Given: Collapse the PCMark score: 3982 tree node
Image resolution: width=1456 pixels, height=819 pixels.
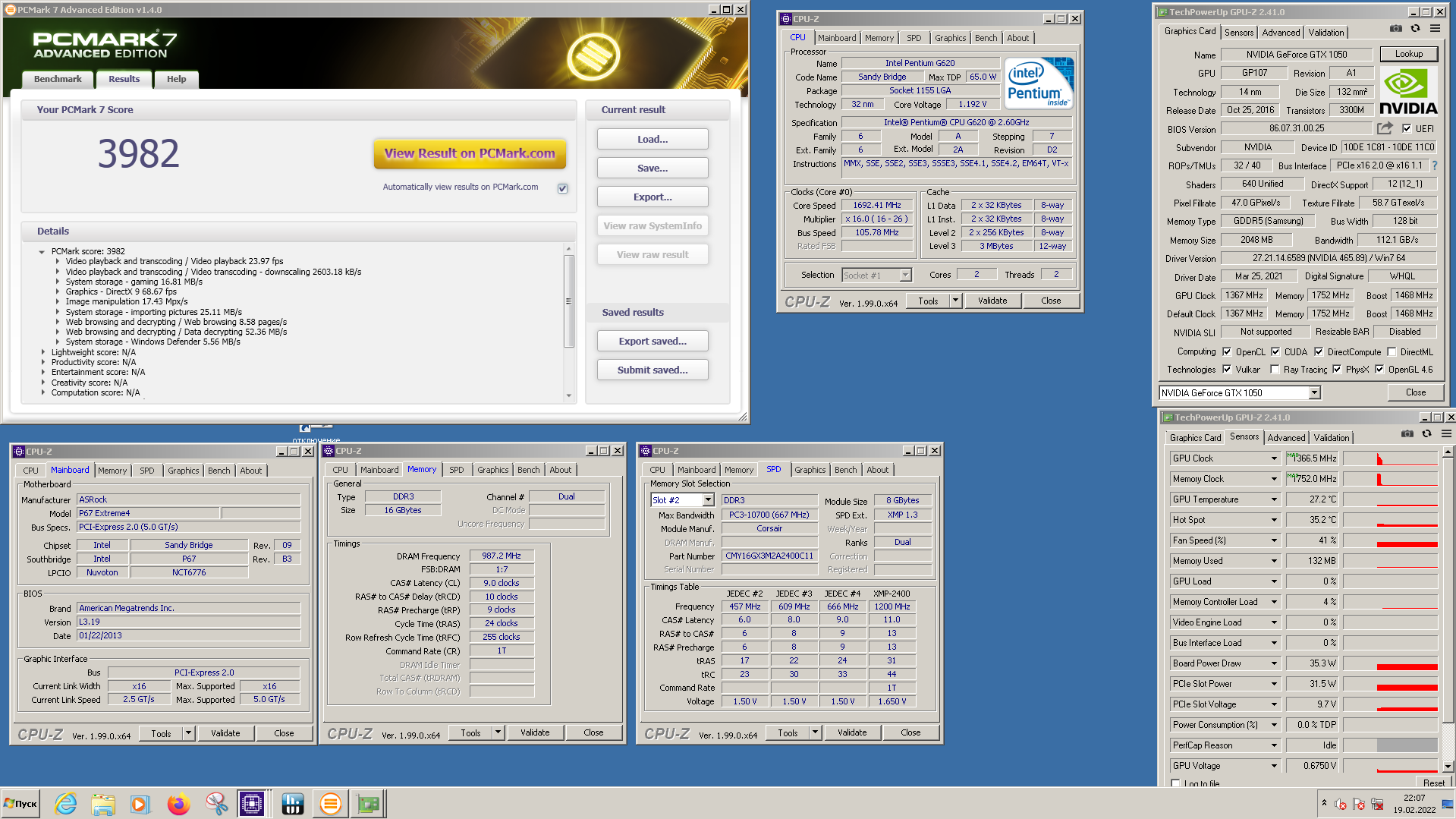Looking at the screenshot, I should [x=42, y=251].
